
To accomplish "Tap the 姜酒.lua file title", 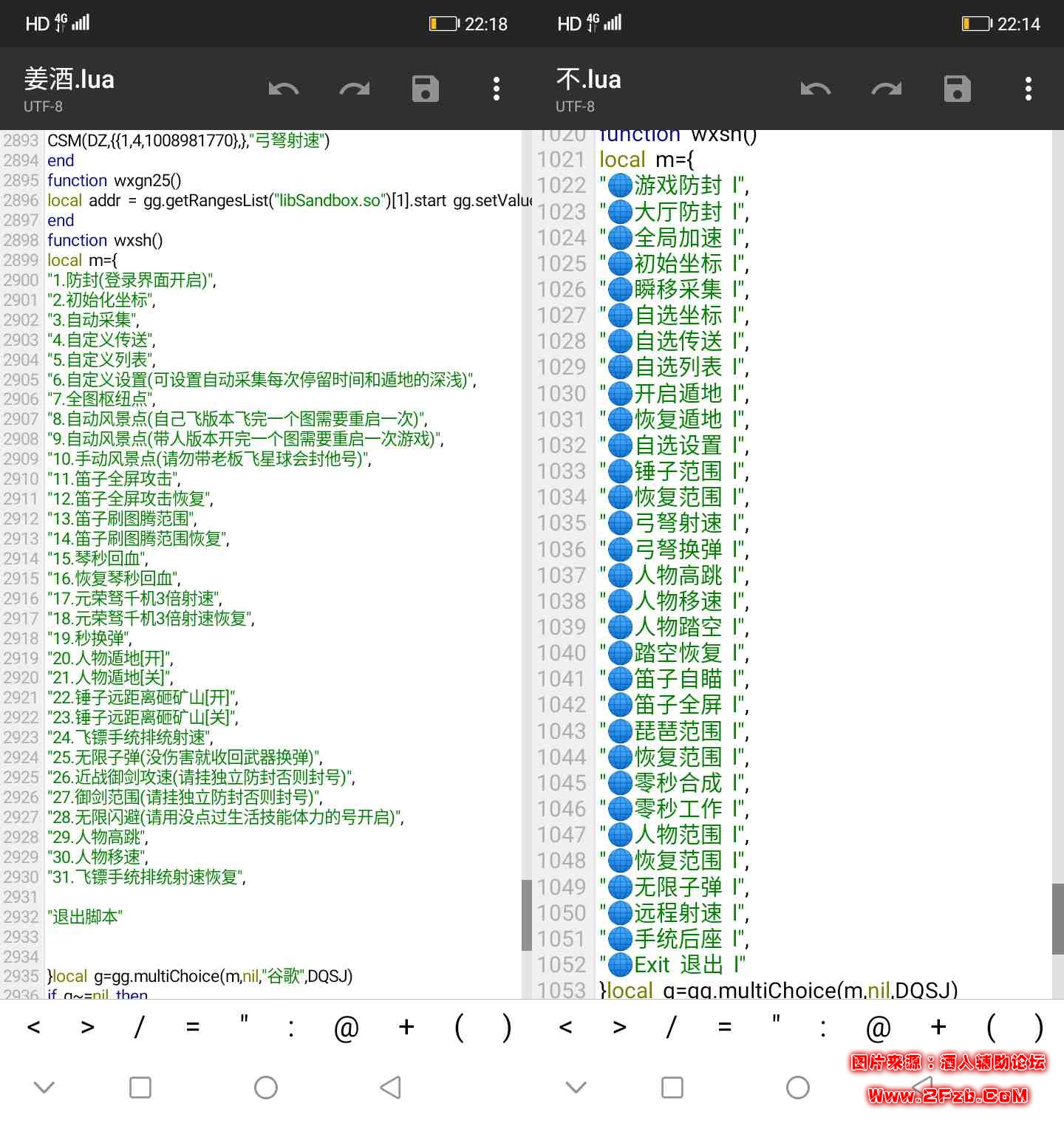I will (x=69, y=79).
